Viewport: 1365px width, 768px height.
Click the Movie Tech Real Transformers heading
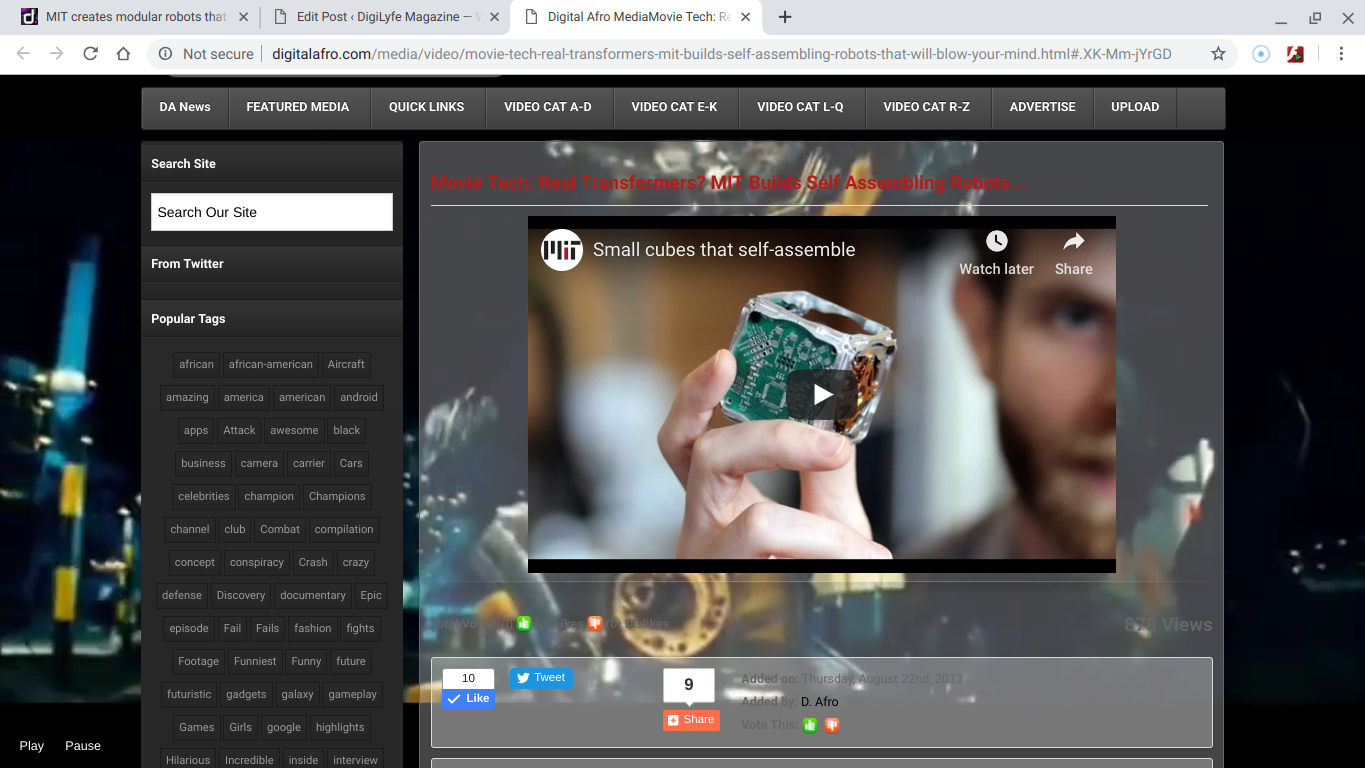click(x=729, y=183)
